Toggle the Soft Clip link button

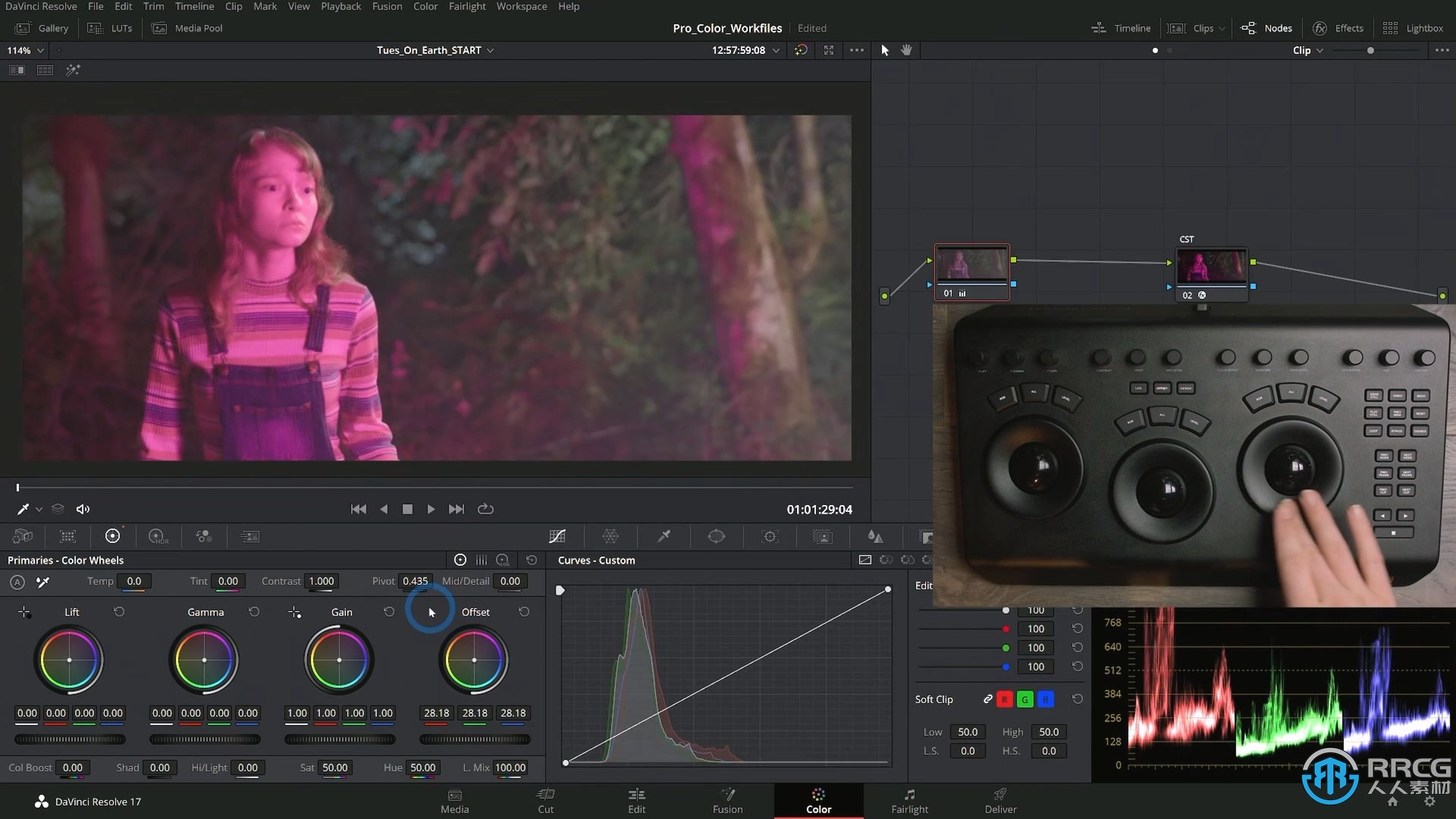pyautogui.click(x=988, y=698)
